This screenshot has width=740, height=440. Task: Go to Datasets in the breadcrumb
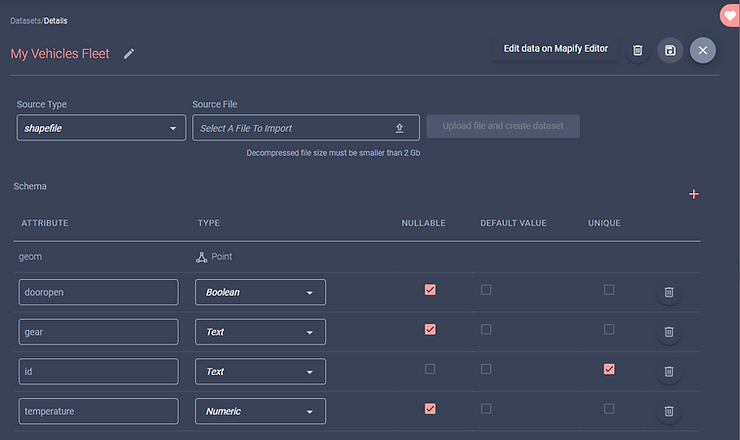point(25,21)
